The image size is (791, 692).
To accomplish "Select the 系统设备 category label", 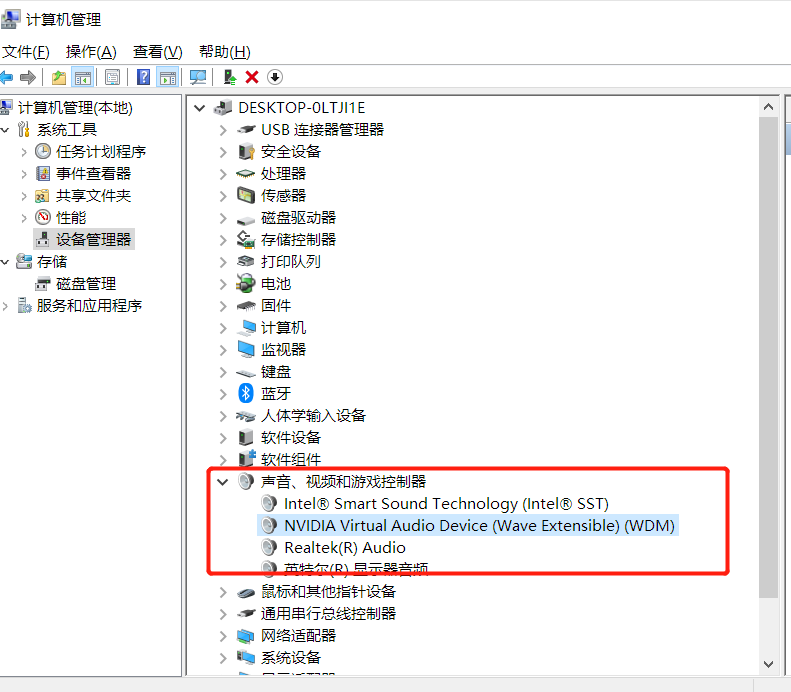I will tap(291, 658).
